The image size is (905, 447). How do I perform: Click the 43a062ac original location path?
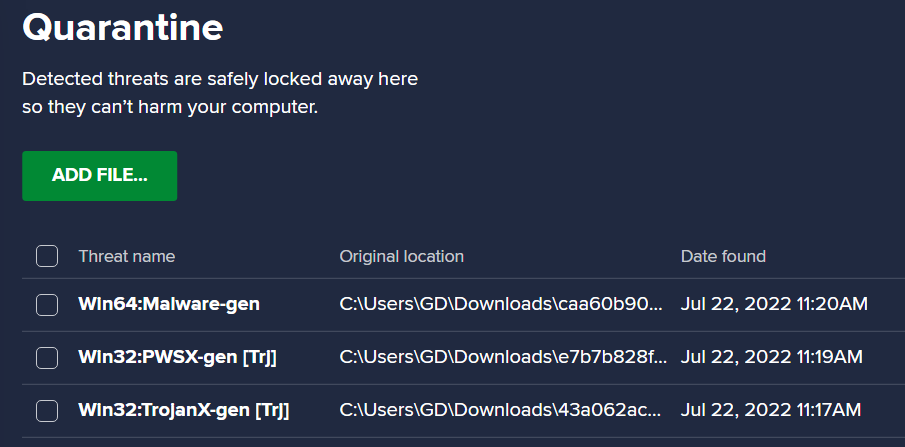[500, 410]
